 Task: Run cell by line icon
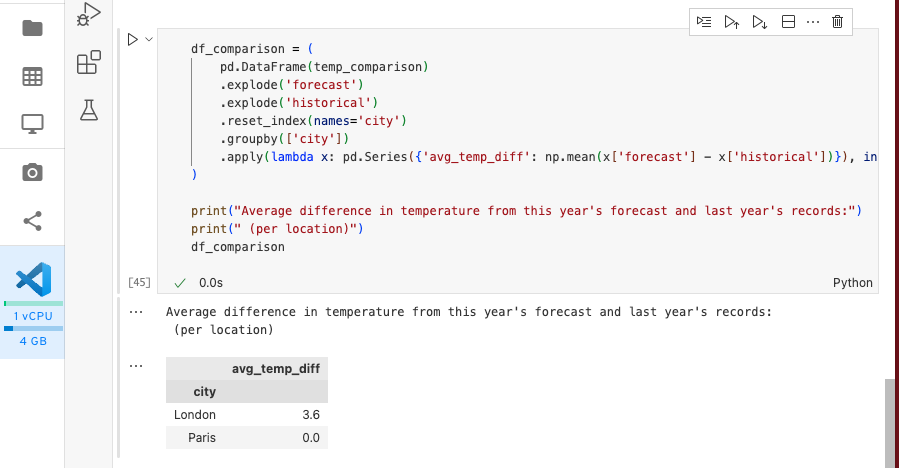tap(705, 21)
